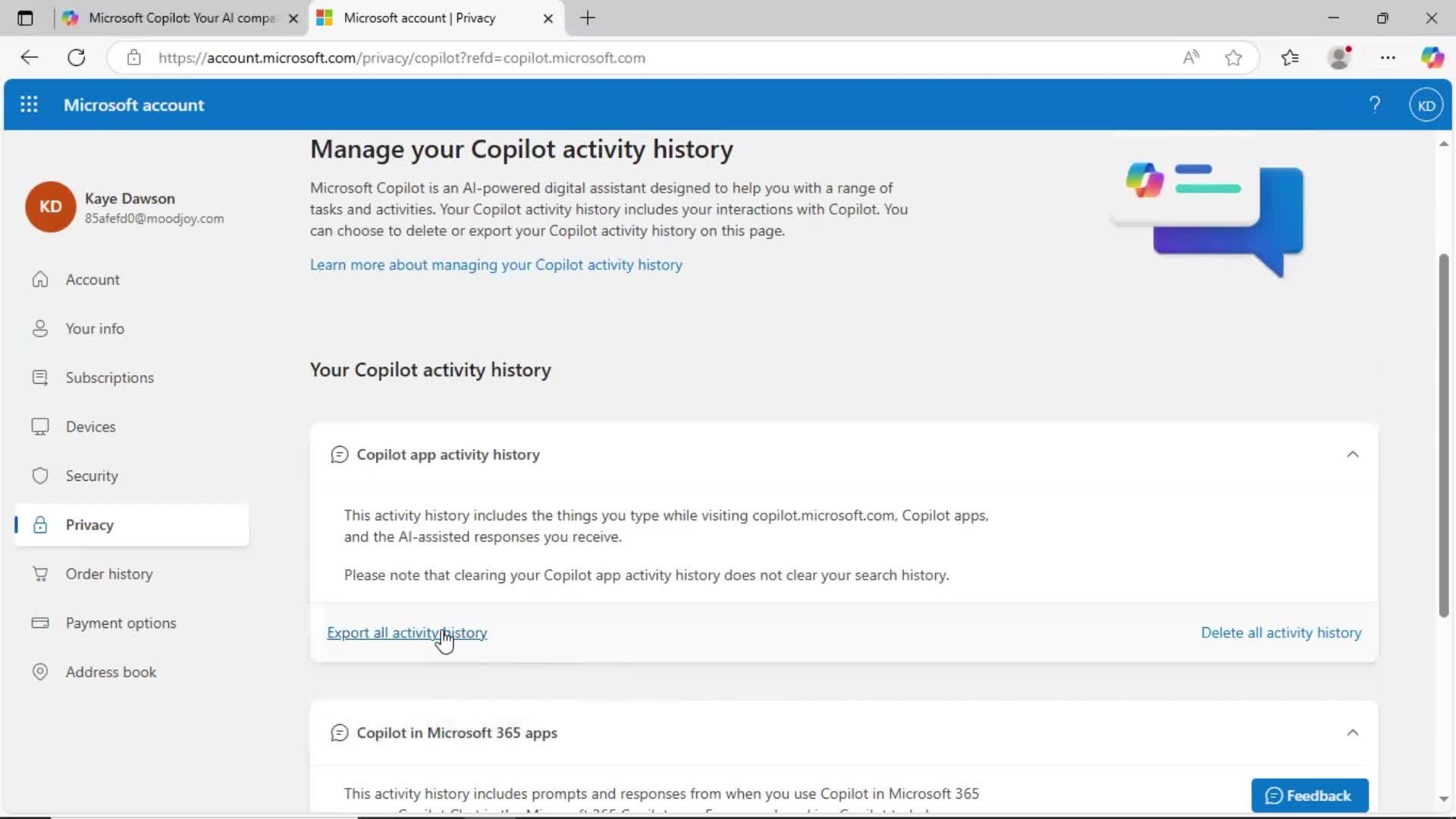
Task: Open a new browser tab
Action: click(x=588, y=18)
